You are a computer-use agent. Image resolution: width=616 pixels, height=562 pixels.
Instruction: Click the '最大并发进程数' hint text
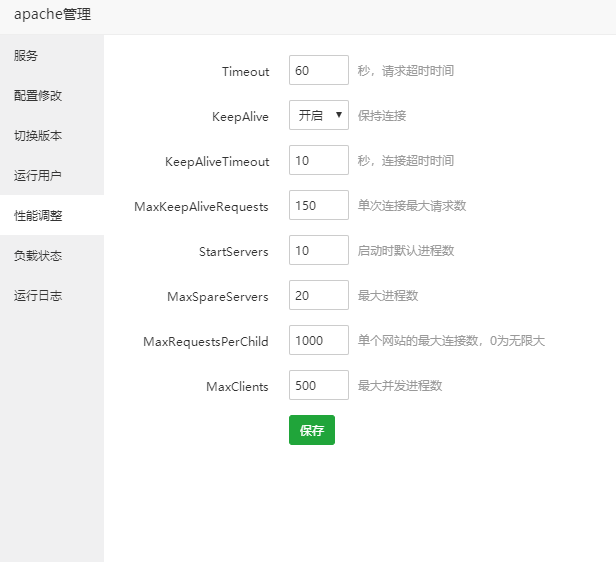[x=400, y=386]
